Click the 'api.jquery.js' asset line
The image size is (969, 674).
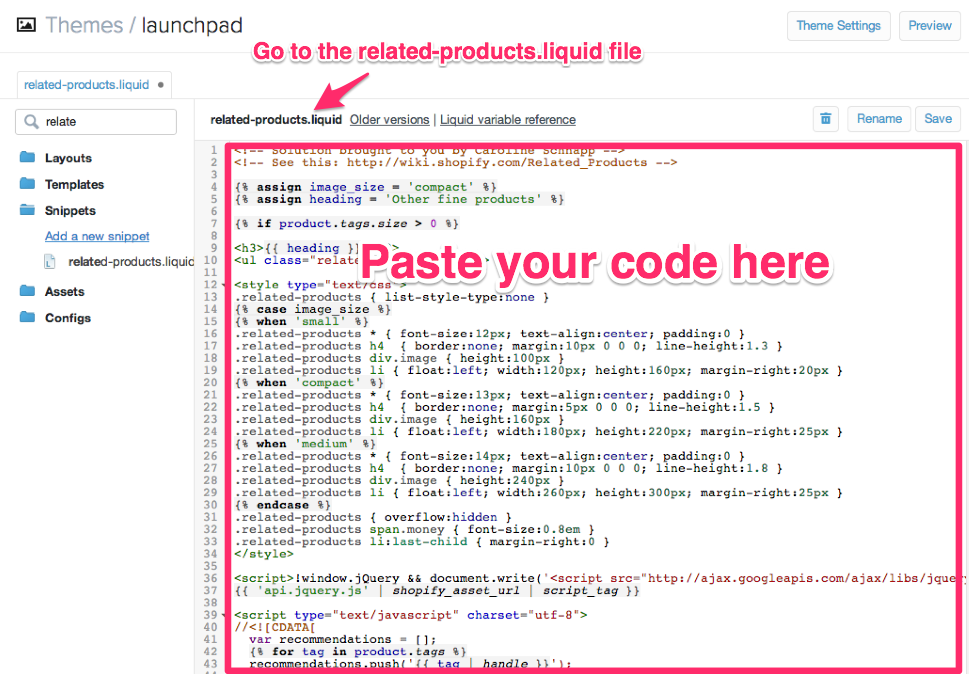[436, 591]
